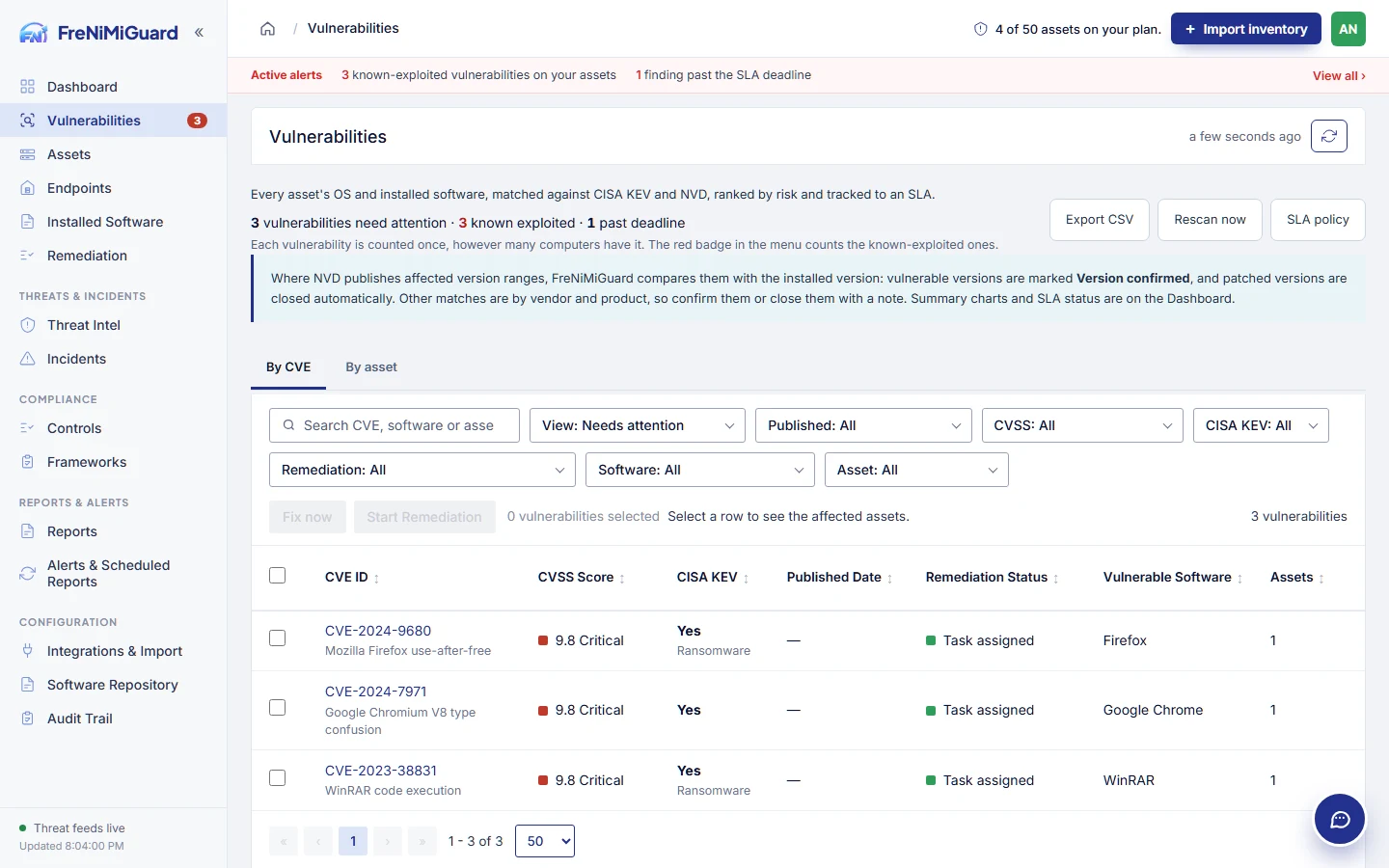The image size is (1389, 868).
Task: Click the Export CSV button
Action: click(x=1100, y=220)
